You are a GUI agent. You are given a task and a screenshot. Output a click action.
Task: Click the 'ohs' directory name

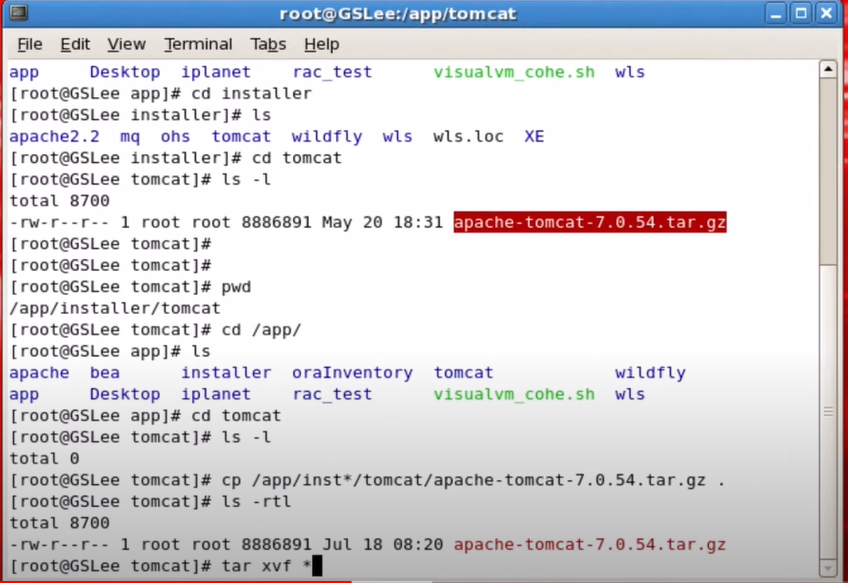pyautogui.click(x=175, y=136)
